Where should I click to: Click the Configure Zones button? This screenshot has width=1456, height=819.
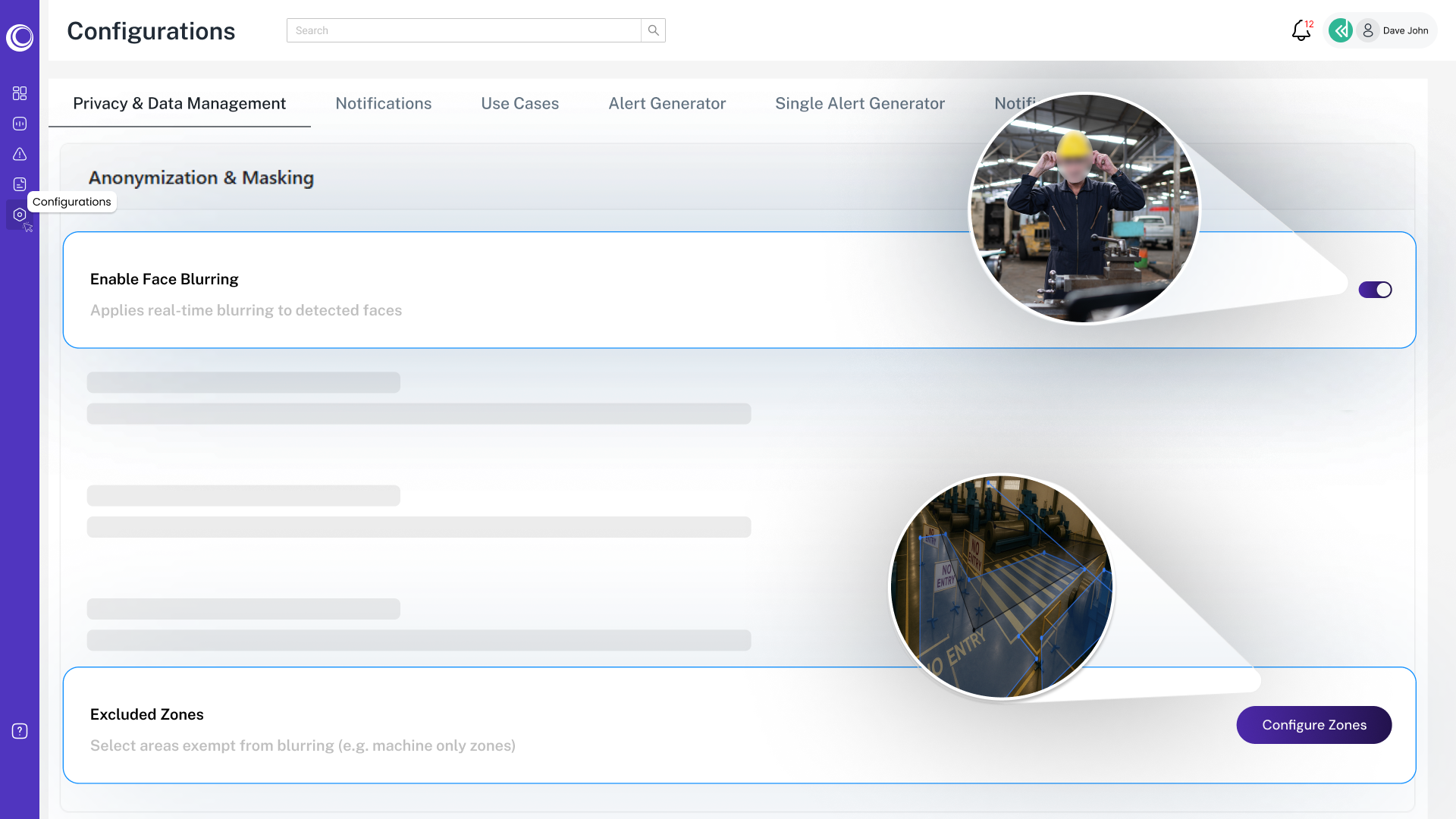point(1313,725)
